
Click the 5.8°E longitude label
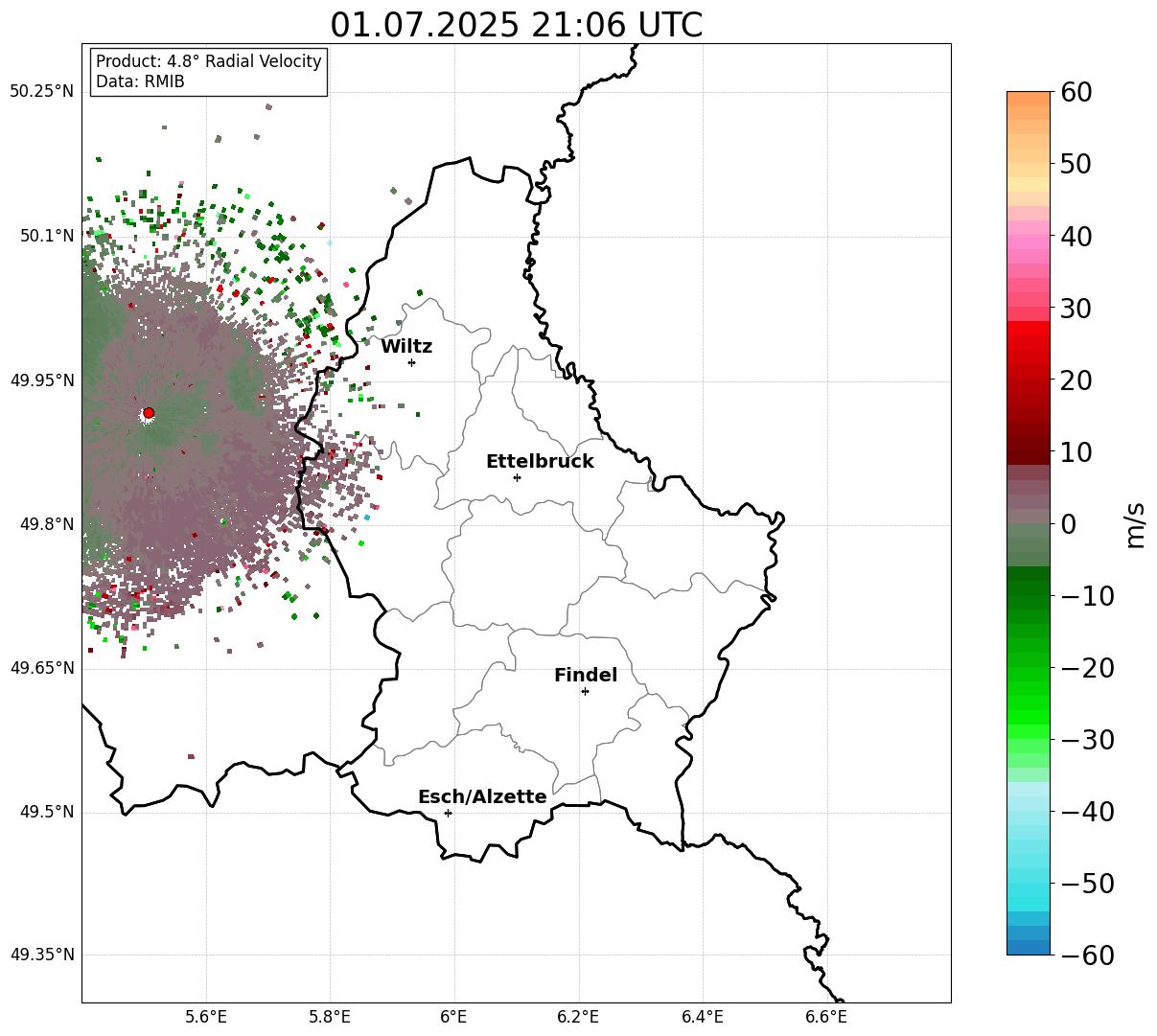(331, 1017)
